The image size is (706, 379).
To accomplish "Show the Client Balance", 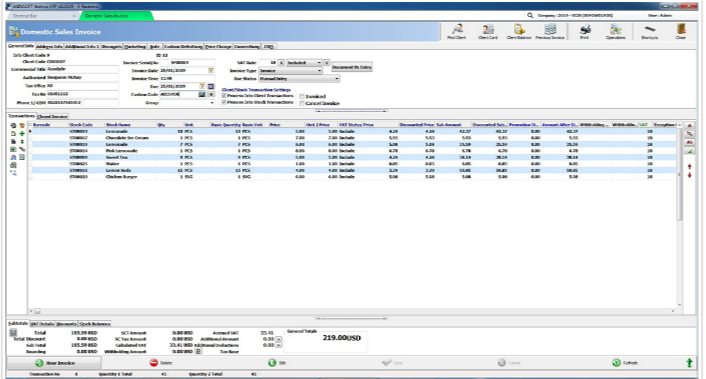I will (x=519, y=32).
